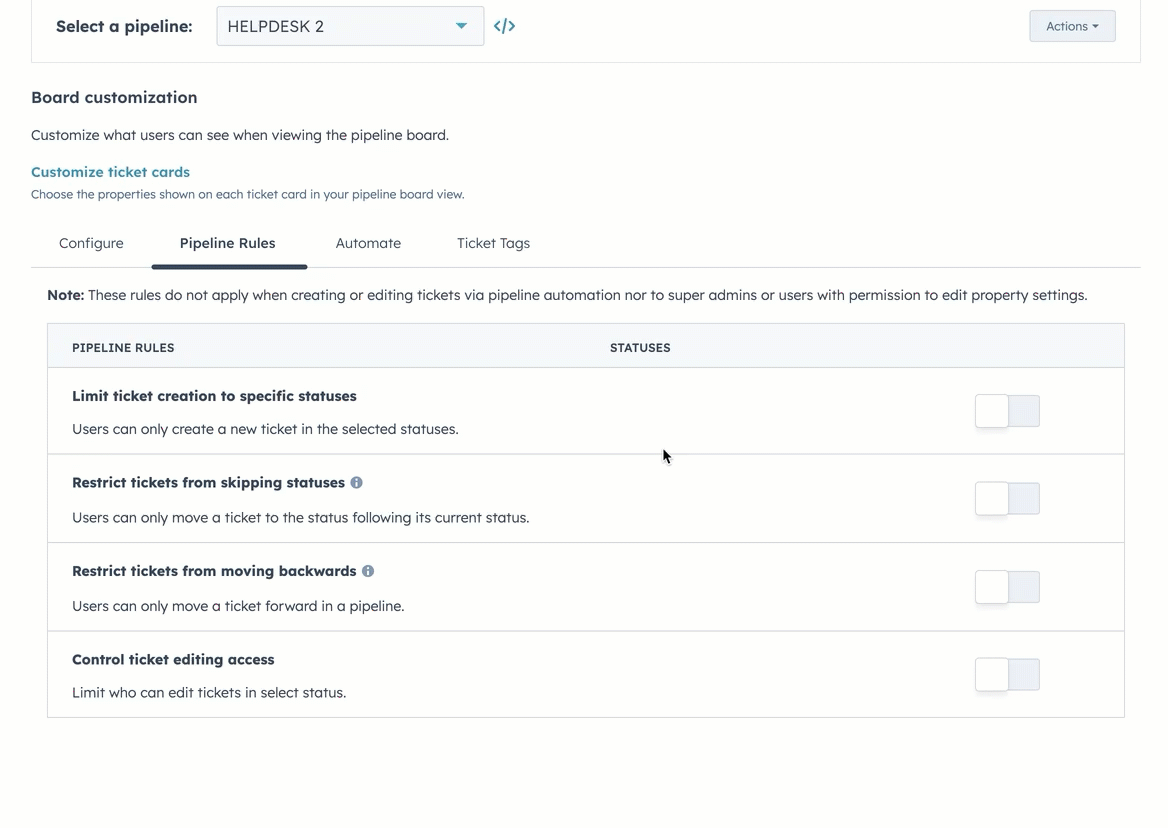This screenshot has height=828, width=1168.
Task: Click the caret arrow inside the pipeline selector
Action: 461,26
